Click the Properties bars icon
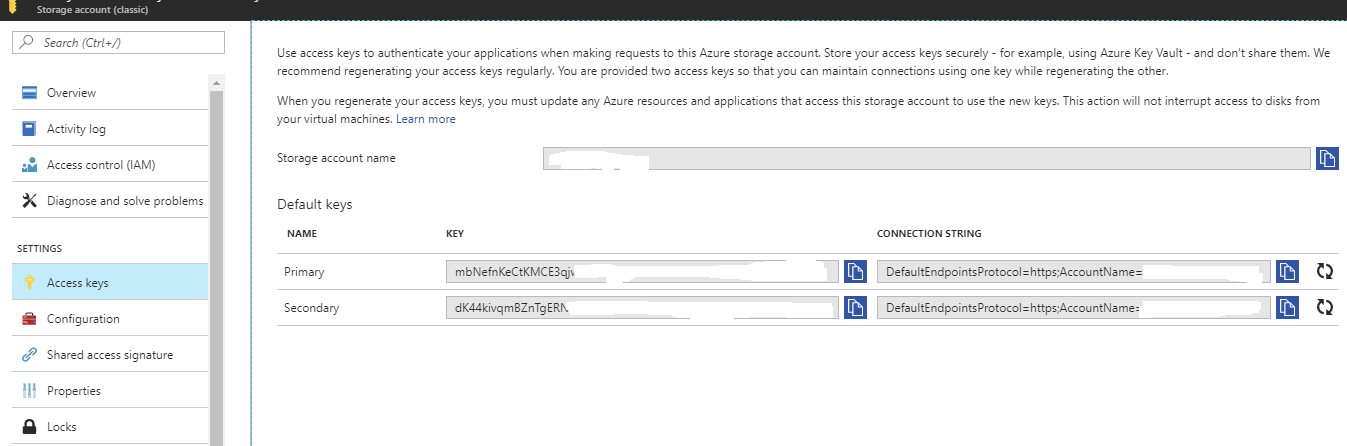The image size is (1347, 446). [29, 391]
